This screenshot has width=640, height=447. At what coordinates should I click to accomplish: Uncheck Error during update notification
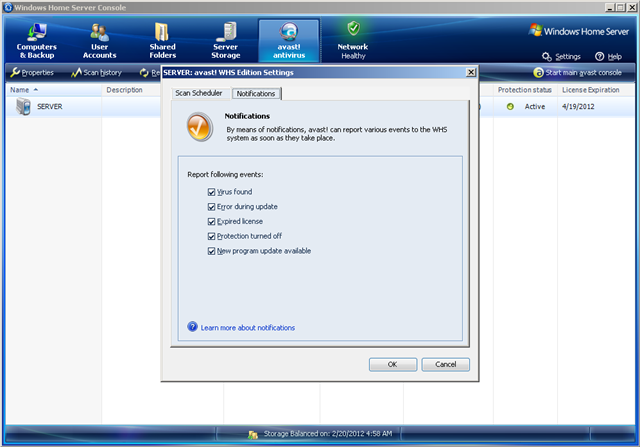click(211, 207)
